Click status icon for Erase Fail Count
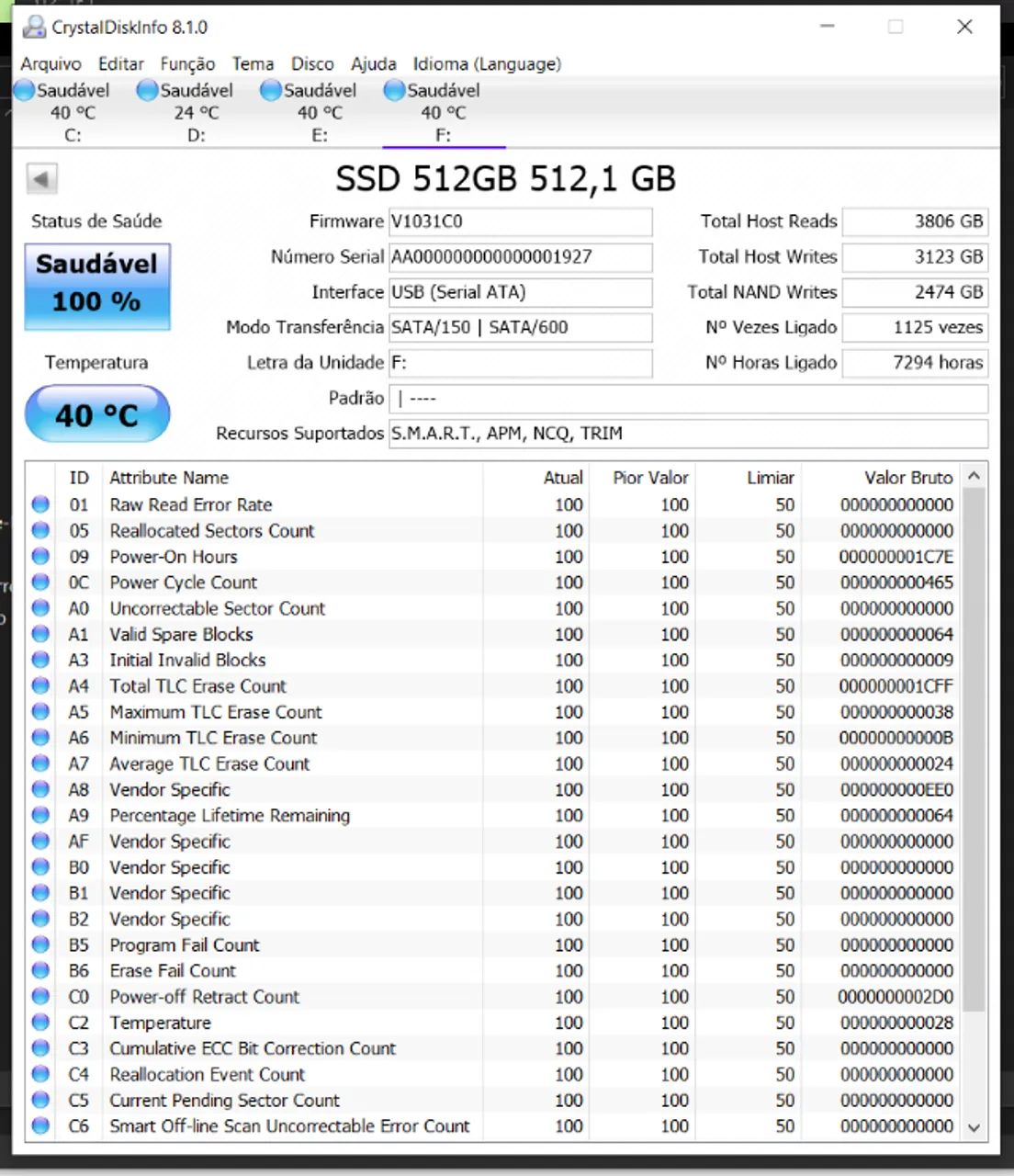The height and width of the screenshot is (1176, 1014). click(40, 970)
